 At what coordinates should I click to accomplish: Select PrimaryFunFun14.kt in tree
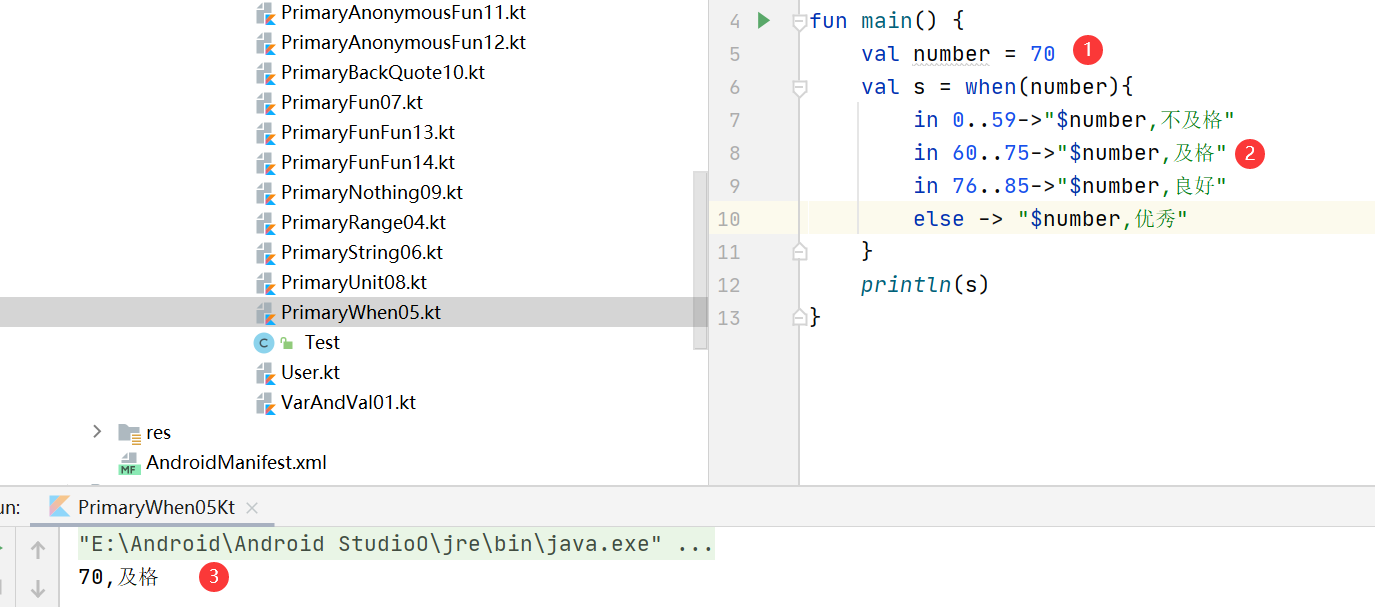point(368,162)
